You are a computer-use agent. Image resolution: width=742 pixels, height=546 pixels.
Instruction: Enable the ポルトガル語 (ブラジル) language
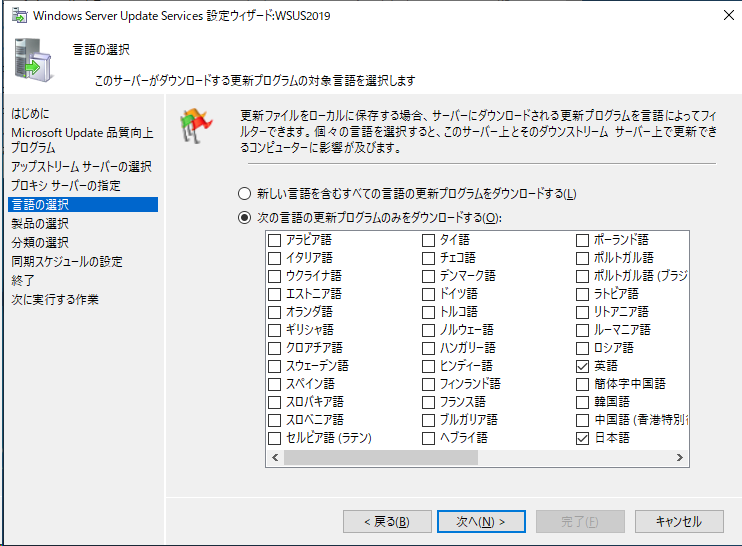click(583, 276)
